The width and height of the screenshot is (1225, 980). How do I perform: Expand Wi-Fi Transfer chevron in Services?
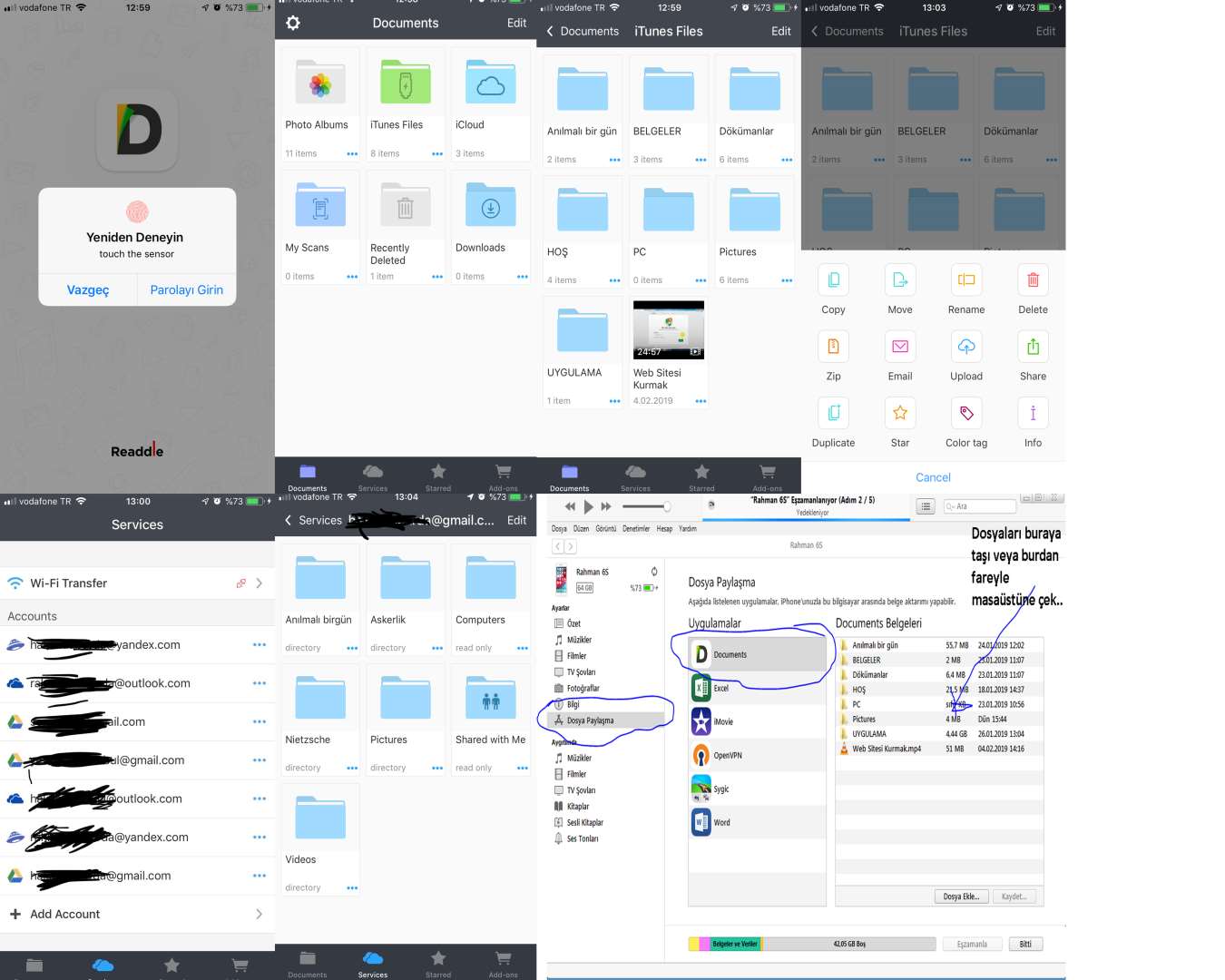(260, 583)
